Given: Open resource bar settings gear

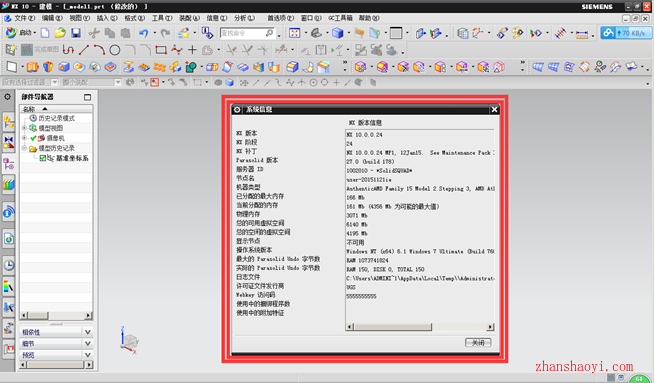Looking at the screenshot, I should (8, 96).
